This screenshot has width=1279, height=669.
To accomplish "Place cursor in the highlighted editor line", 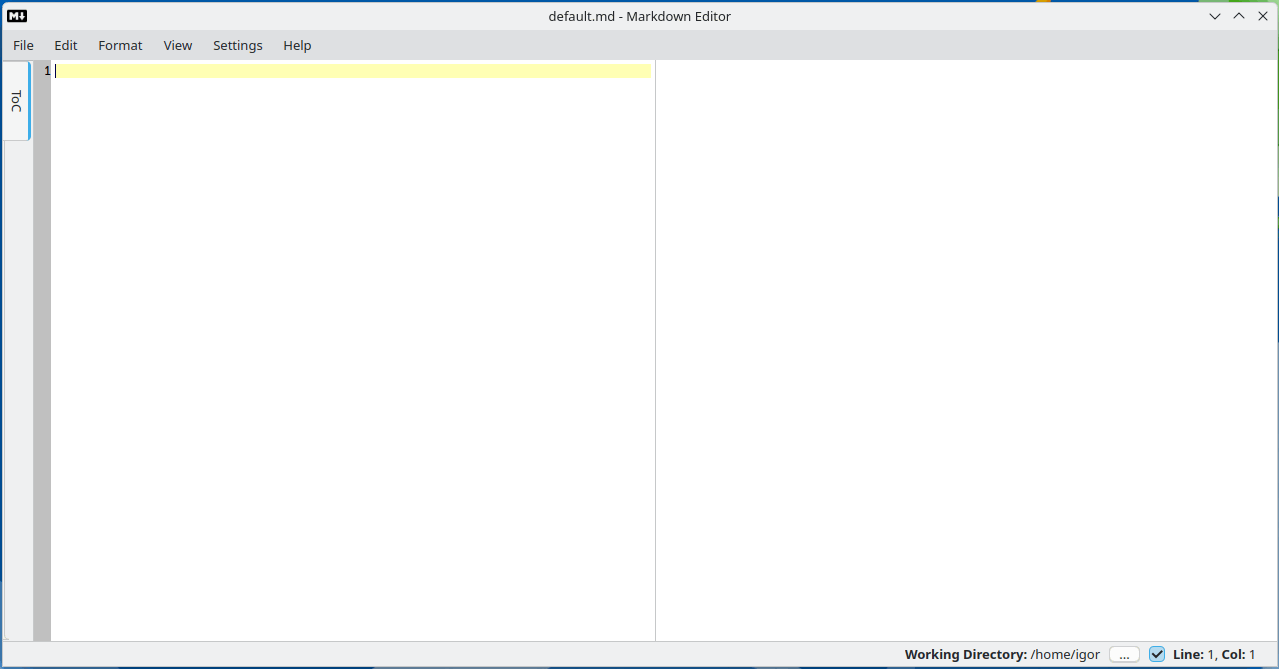I will tap(350, 71).
